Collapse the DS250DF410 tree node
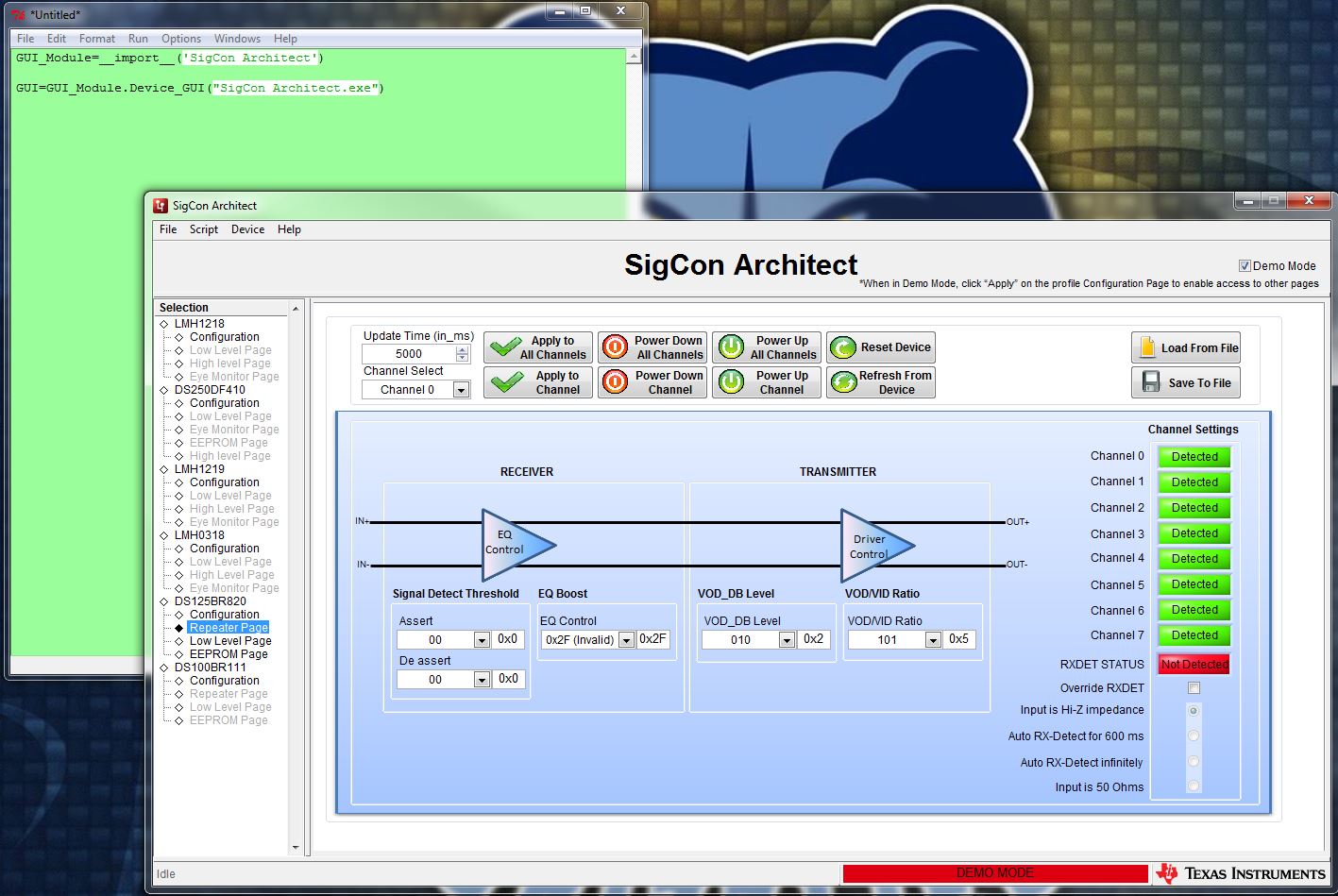1338x896 pixels. [164, 390]
